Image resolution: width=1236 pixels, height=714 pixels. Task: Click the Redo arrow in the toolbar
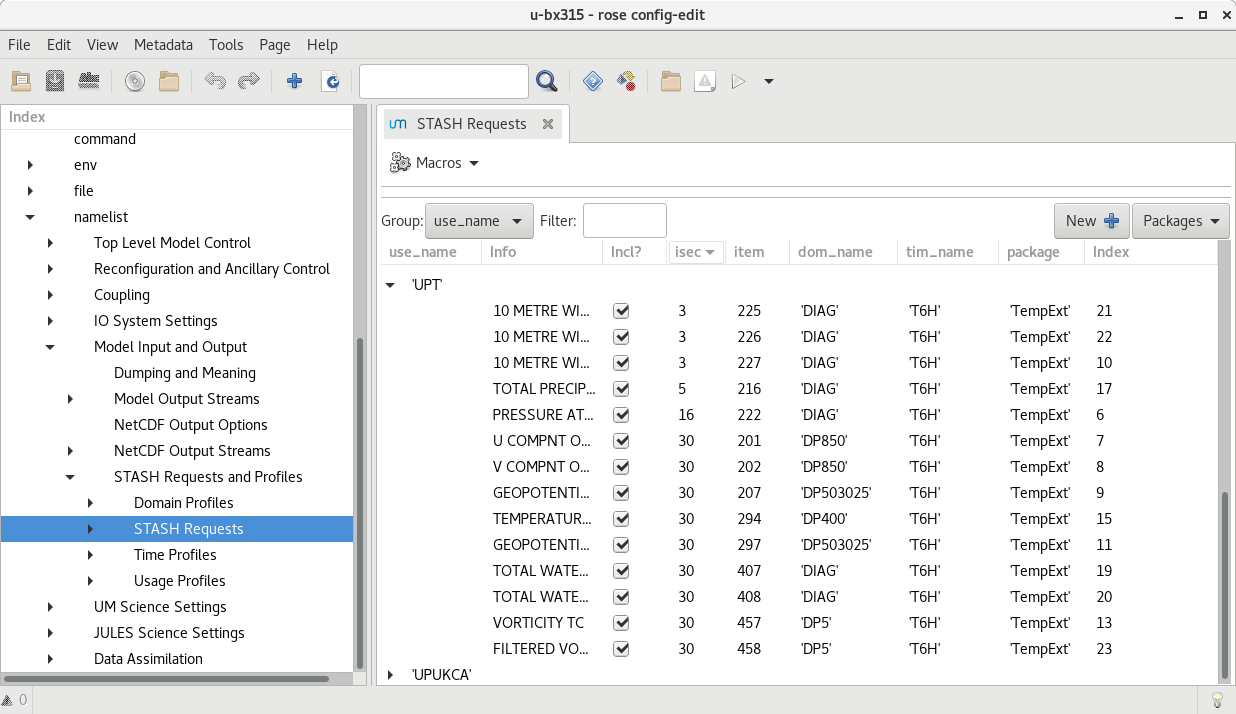click(248, 81)
